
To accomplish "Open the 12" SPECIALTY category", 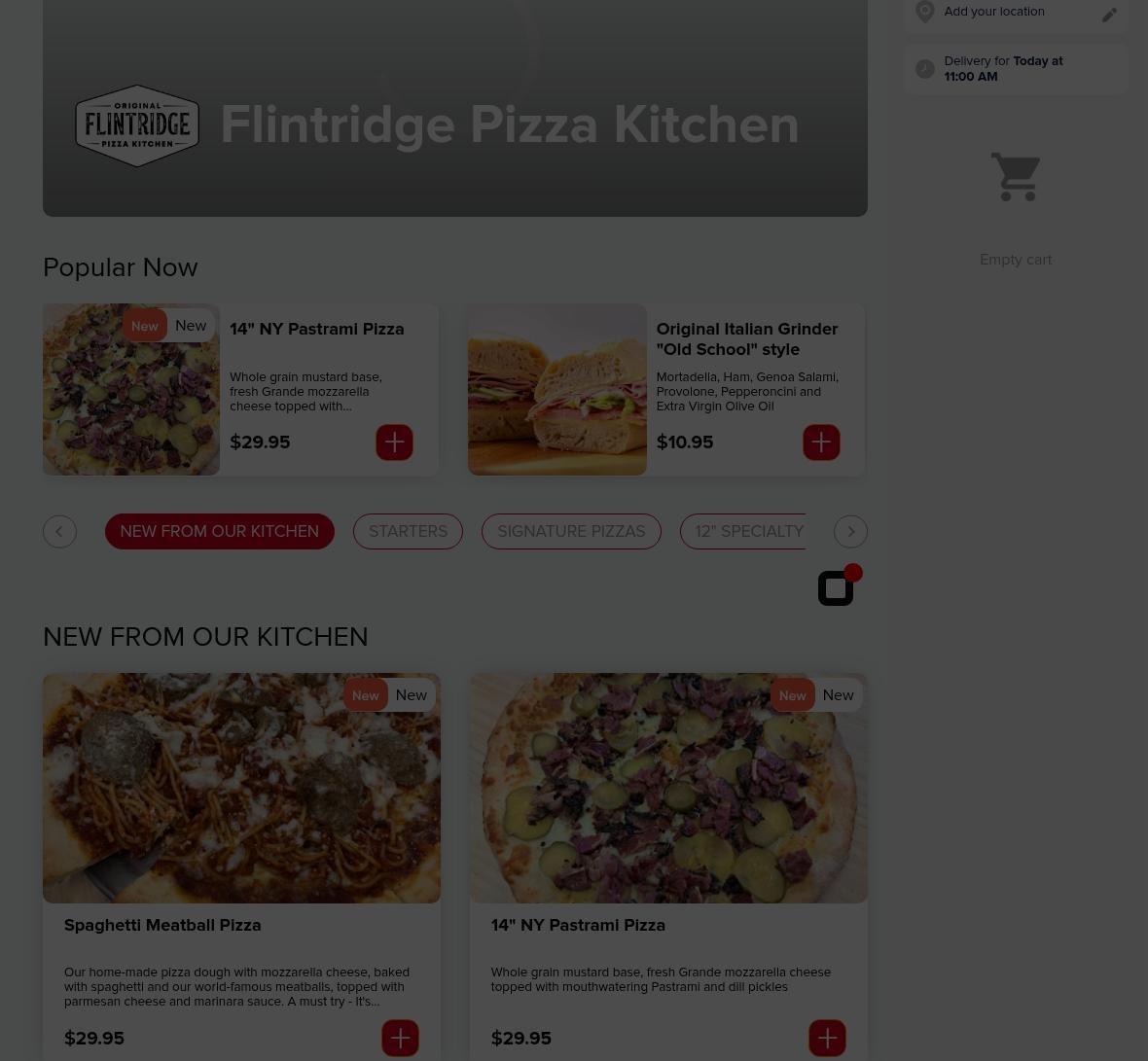I will tap(742, 531).
